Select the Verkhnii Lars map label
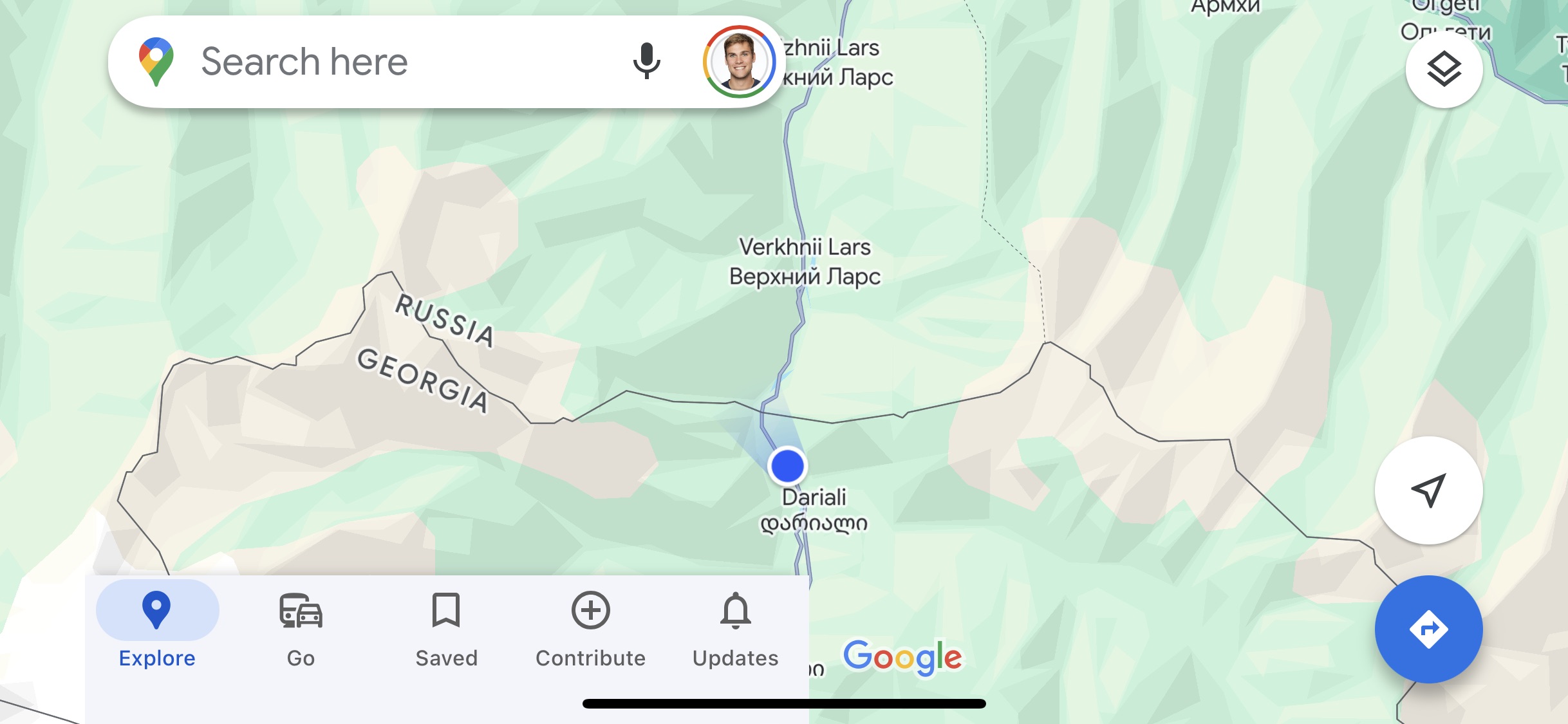Viewport: 1568px width, 724px height. point(805,261)
